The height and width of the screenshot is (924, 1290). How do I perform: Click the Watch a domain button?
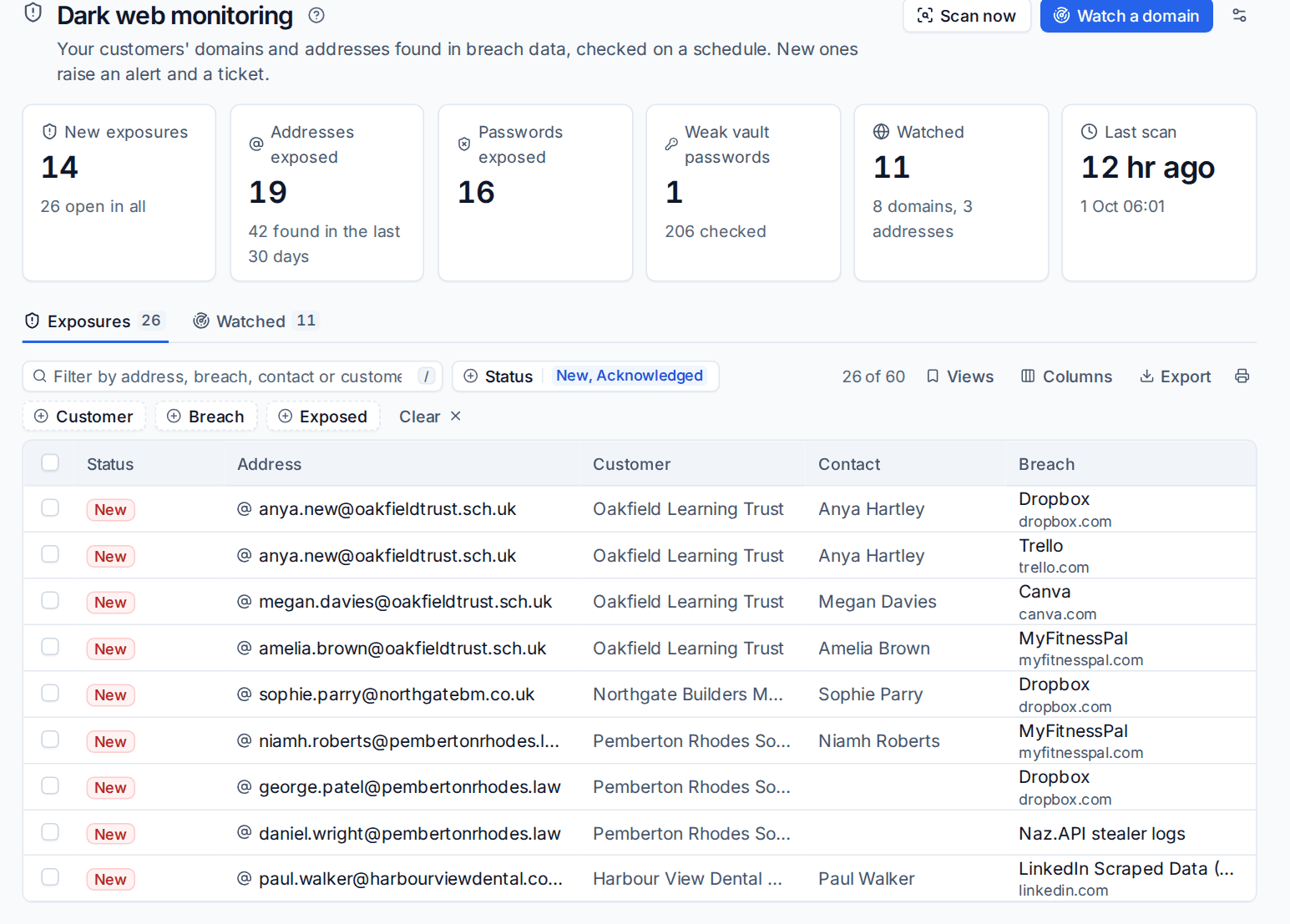(x=1126, y=16)
